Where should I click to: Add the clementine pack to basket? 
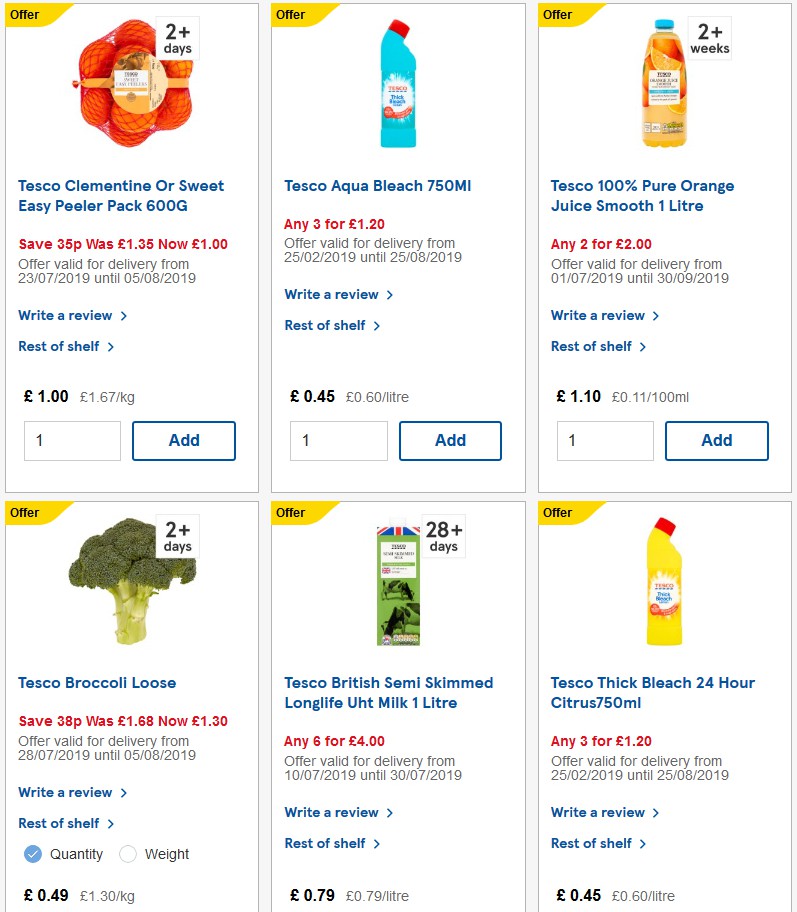184,440
